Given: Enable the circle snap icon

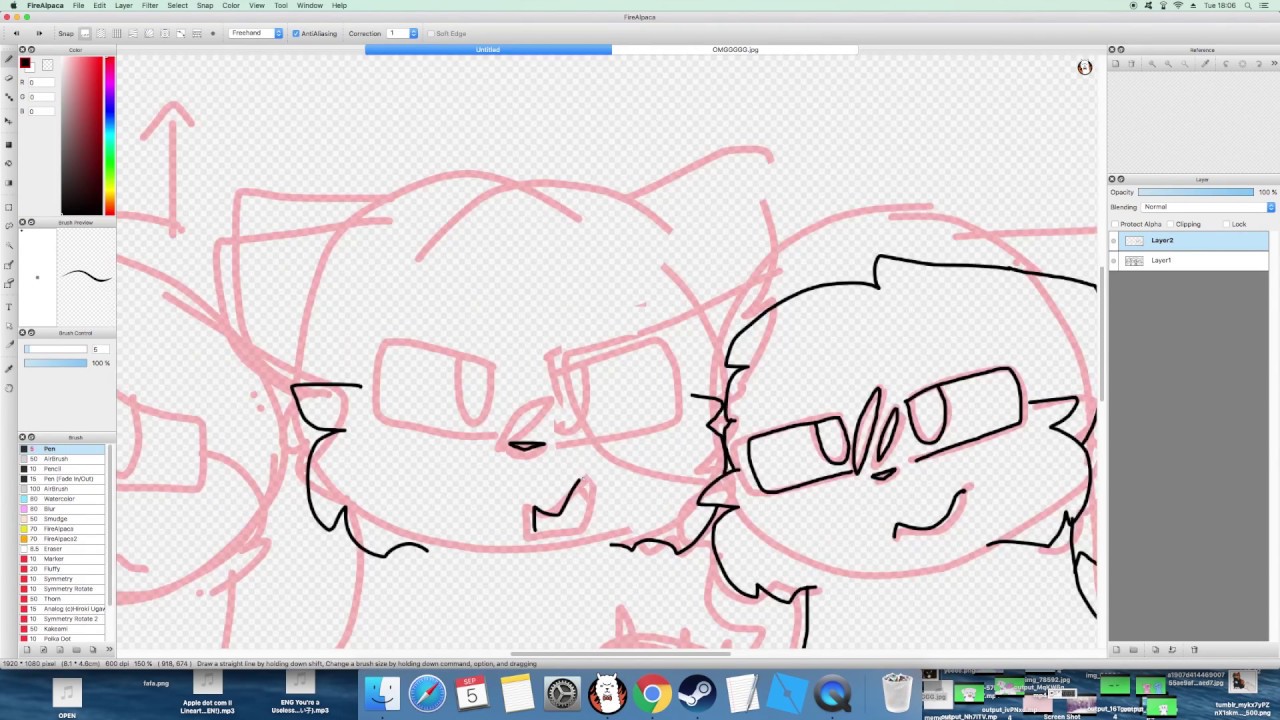Looking at the screenshot, I should coord(164,33).
